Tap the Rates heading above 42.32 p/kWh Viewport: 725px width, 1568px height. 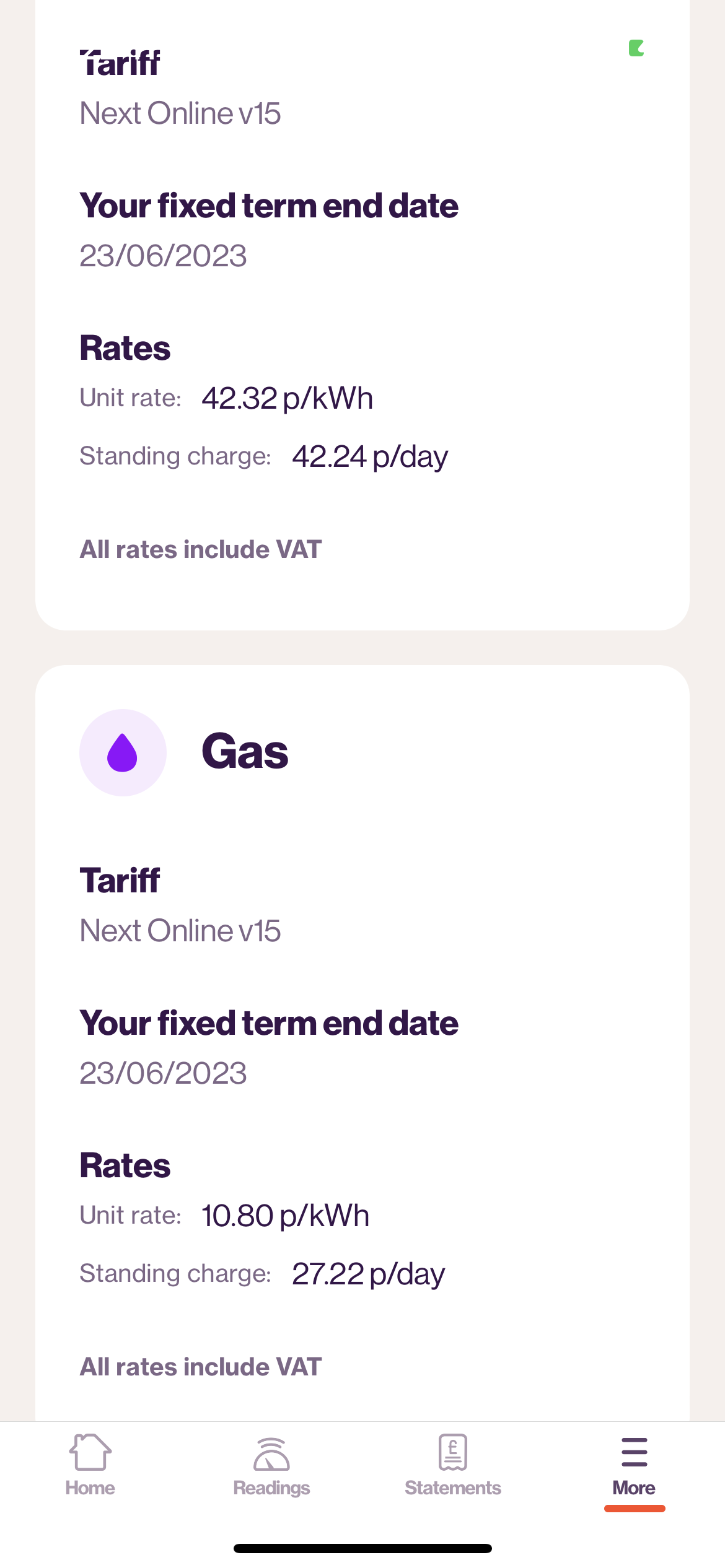click(x=125, y=348)
